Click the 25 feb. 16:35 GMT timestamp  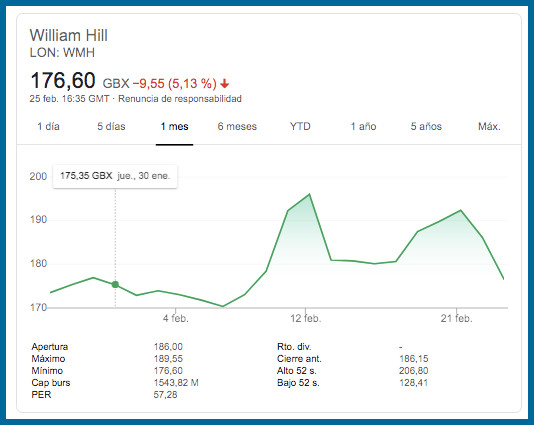[69, 99]
